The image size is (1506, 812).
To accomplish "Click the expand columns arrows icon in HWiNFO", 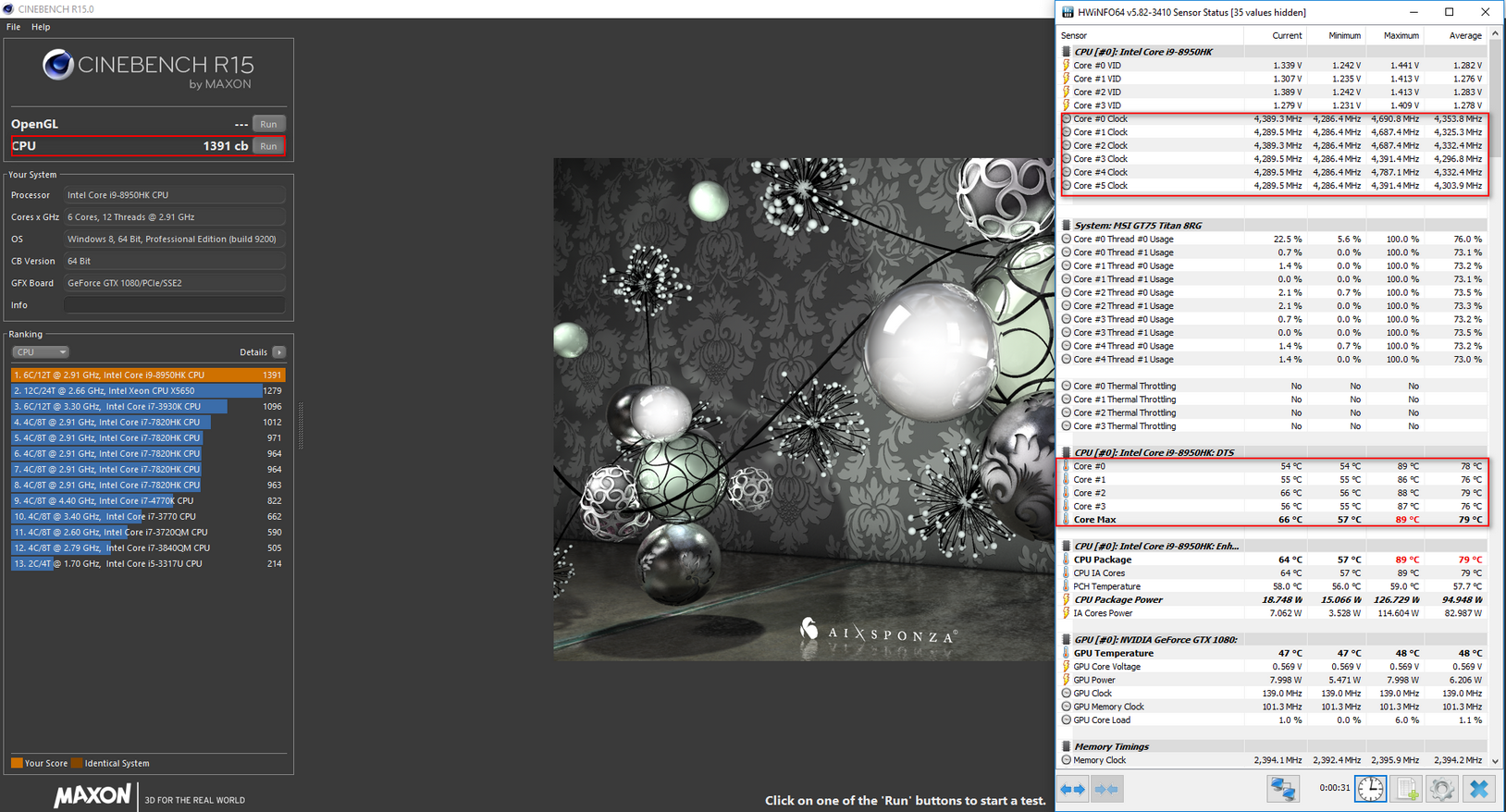I will (x=1073, y=789).
